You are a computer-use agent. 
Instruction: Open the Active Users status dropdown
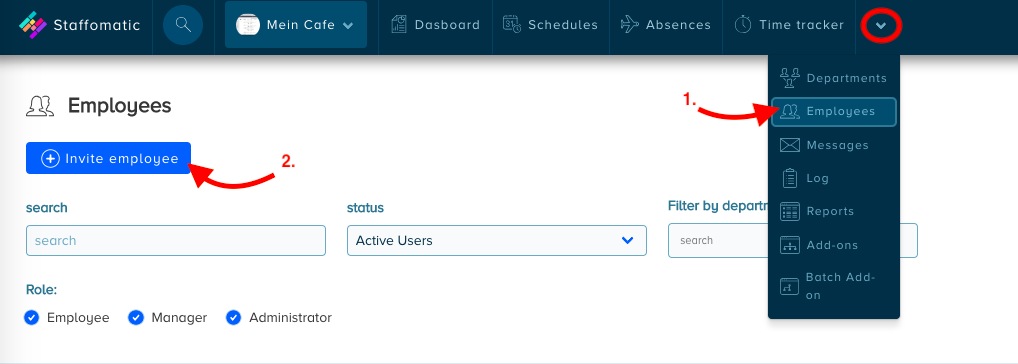click(497, 241)
